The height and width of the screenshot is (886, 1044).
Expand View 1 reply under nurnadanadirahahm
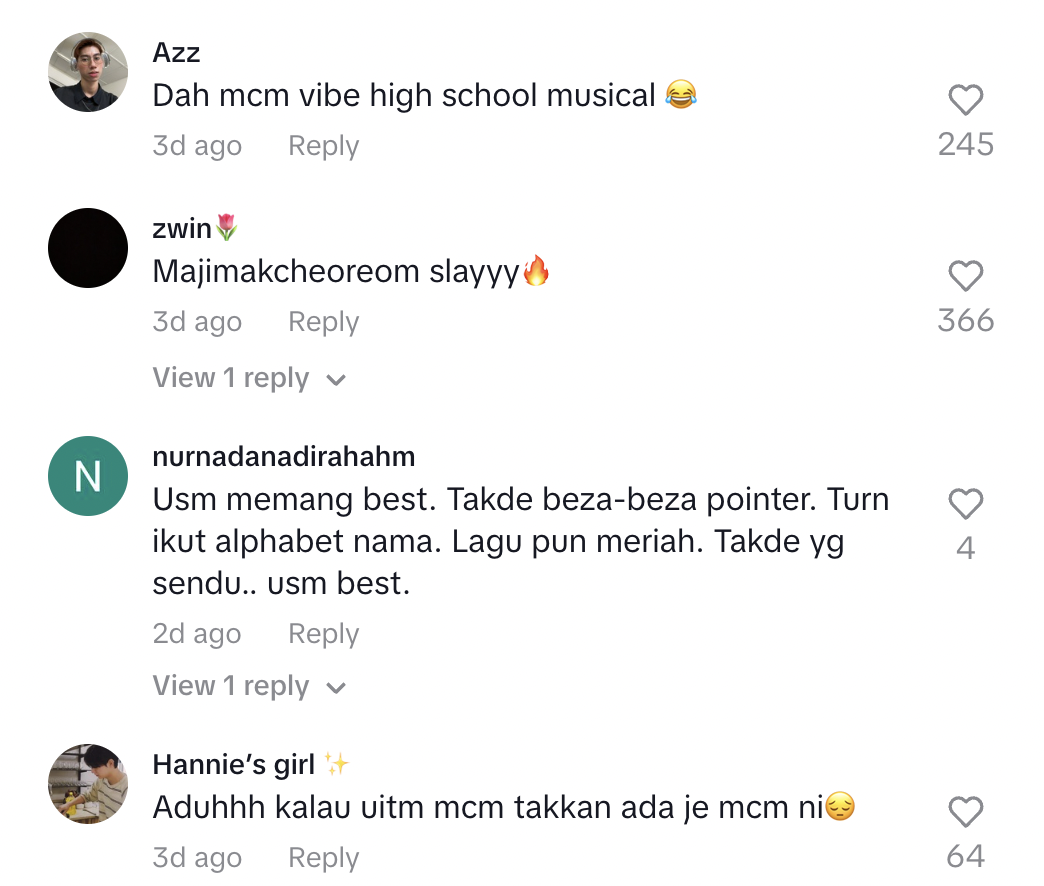[x=231, y=686]
